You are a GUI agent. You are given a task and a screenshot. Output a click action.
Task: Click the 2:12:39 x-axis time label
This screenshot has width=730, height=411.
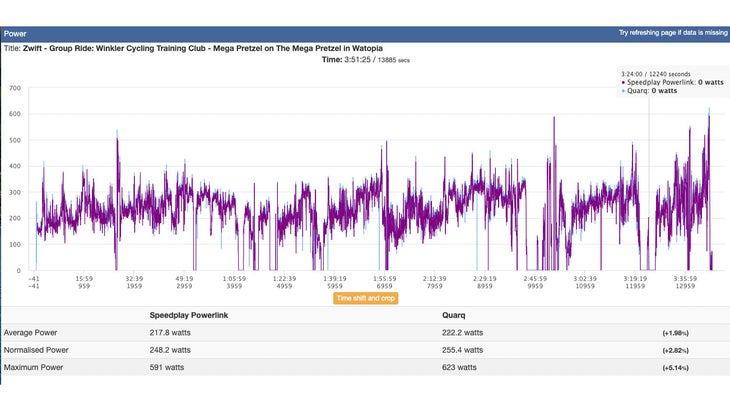click(x=435, y=279)
